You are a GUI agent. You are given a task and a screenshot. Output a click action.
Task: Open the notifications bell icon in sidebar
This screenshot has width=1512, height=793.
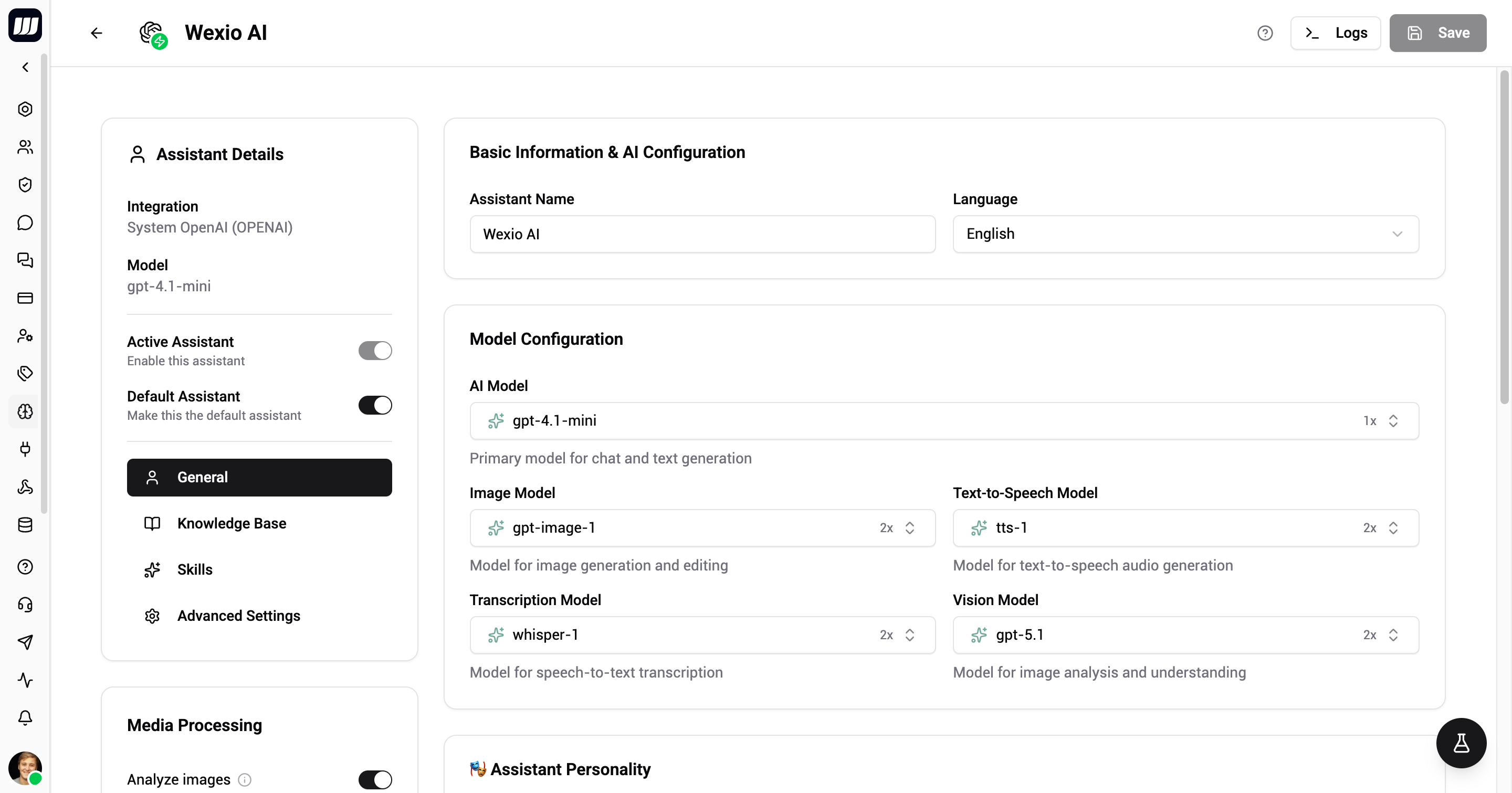click(25, 718)
